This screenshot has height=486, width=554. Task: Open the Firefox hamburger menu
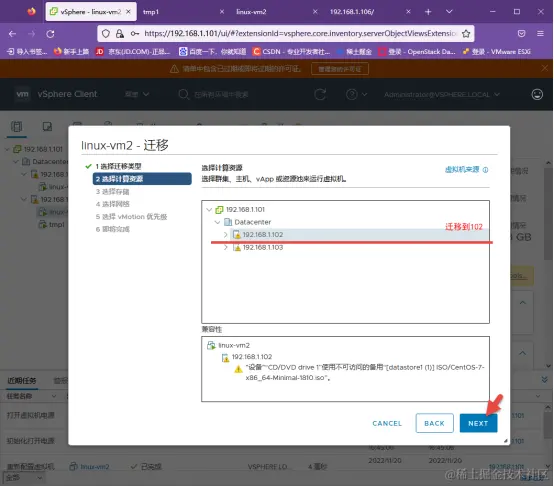tap(540, 34)
